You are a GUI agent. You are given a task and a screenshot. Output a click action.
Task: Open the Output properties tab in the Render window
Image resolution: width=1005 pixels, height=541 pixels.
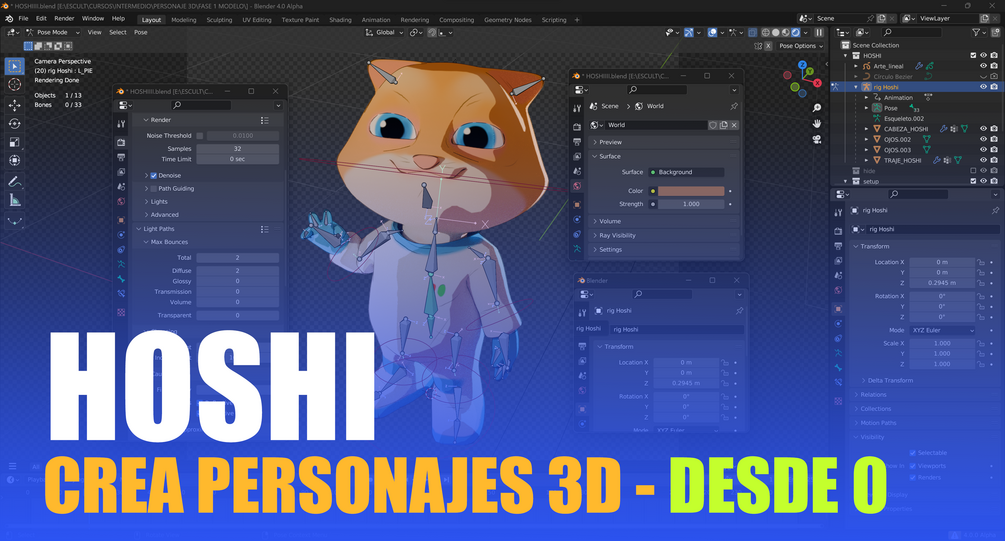tap(121, 157)
